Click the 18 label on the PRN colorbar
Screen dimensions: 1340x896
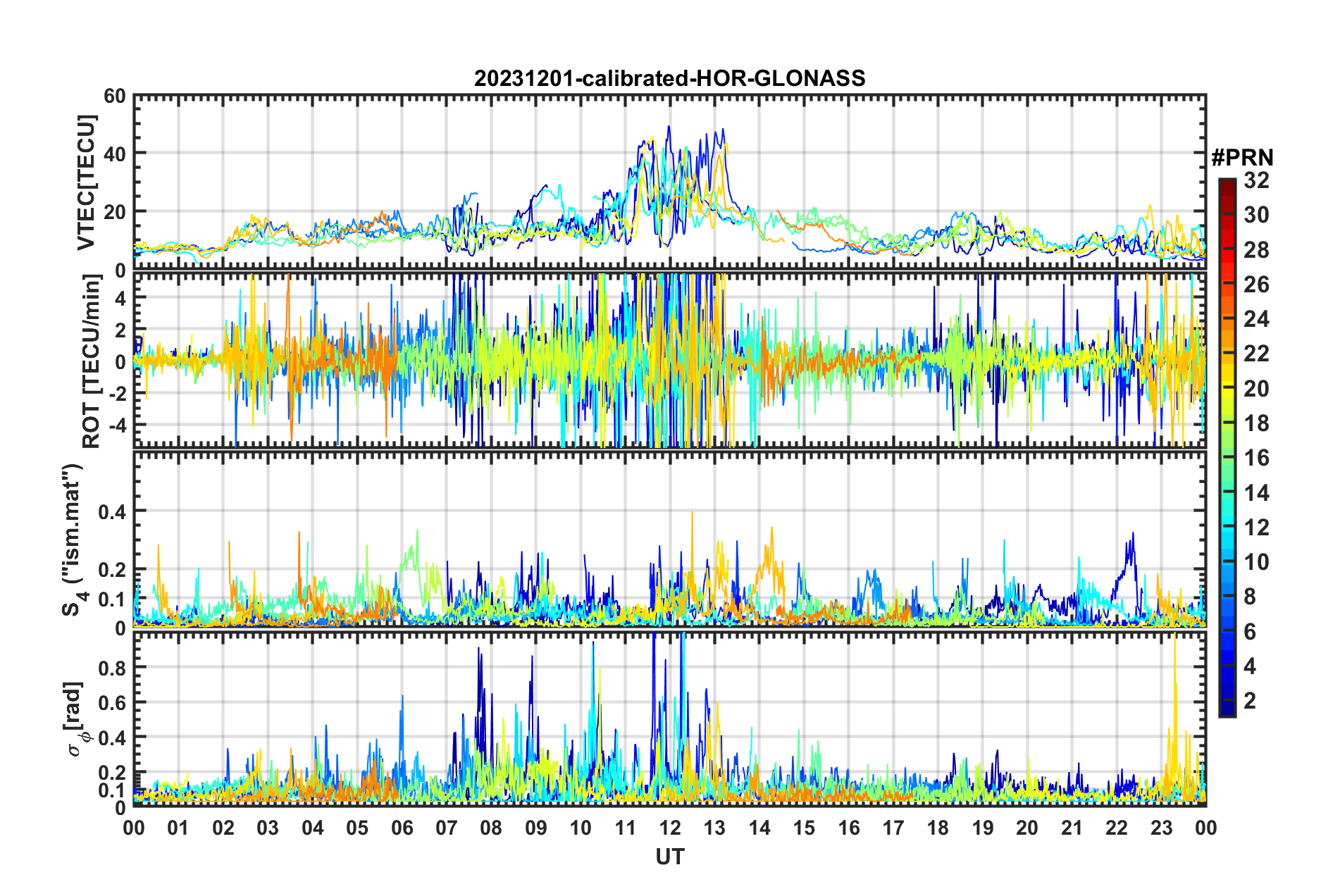(1256, 423)
